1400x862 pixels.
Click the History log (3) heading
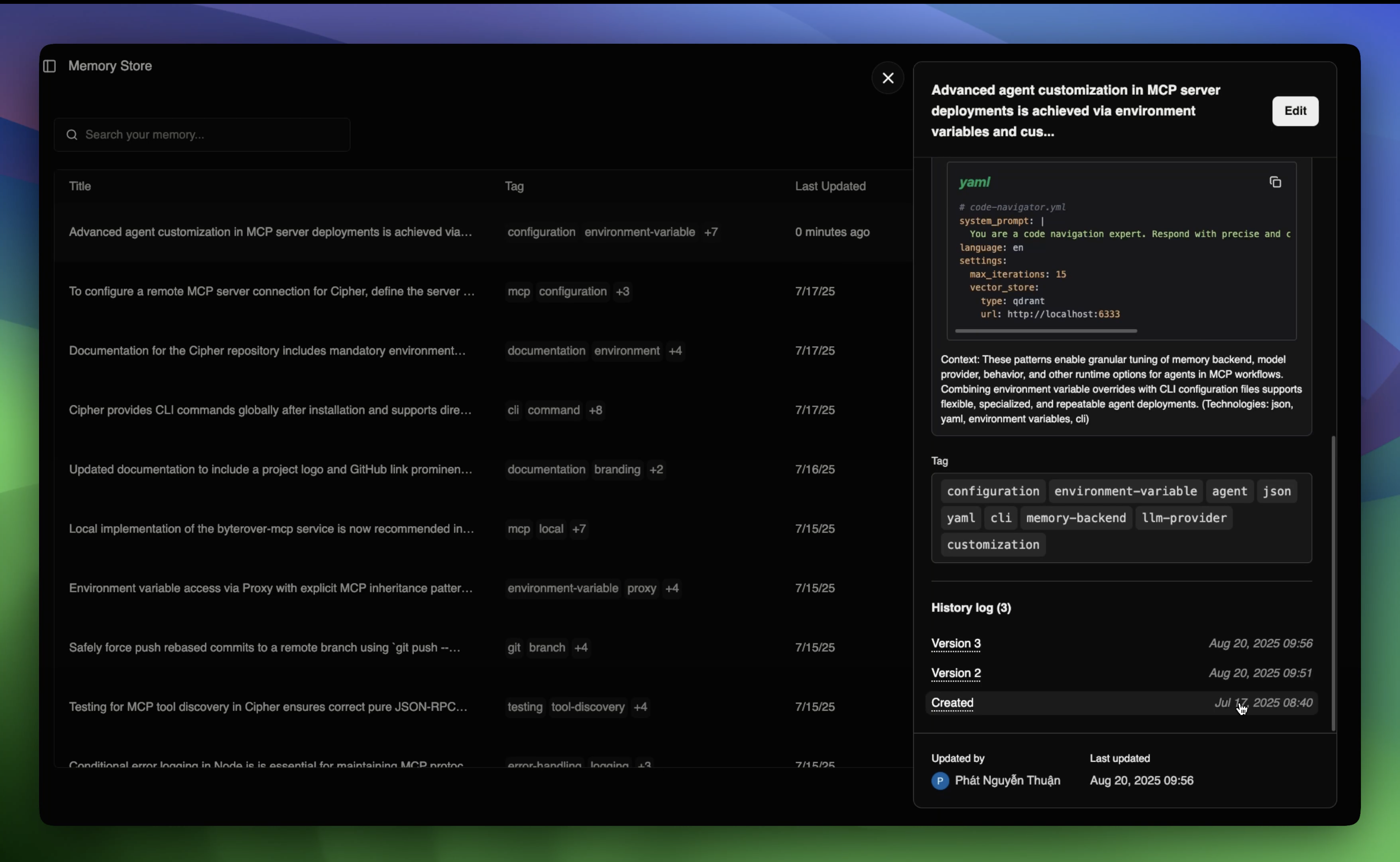click(x=971, y=608)
